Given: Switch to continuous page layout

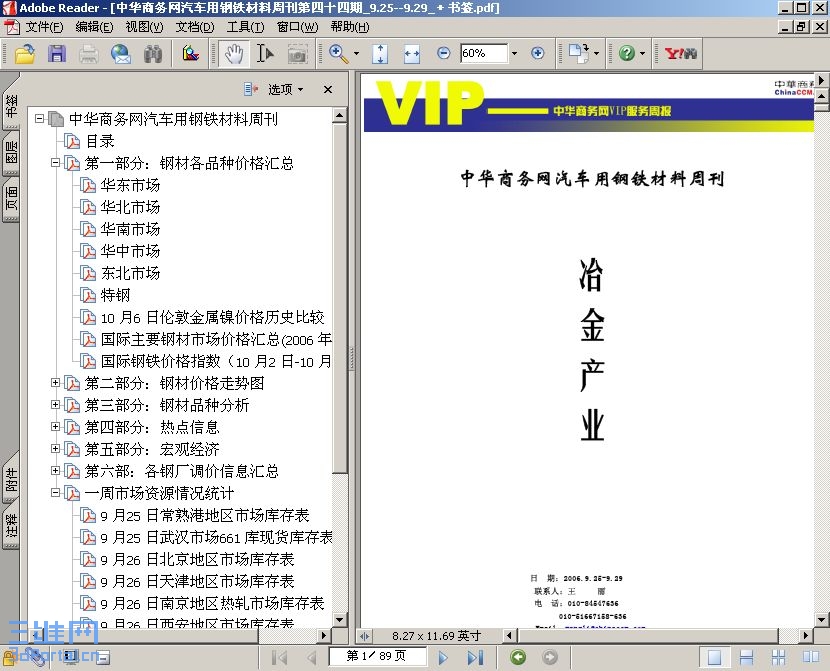Looking at the screenshot, I should [x=746, y=658].
